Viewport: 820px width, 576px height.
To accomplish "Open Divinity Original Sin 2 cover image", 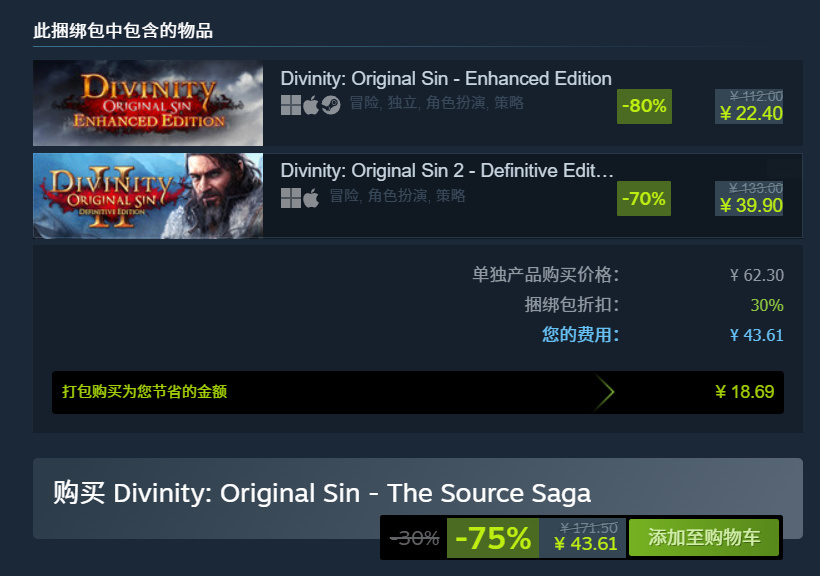I will point(148,196).
